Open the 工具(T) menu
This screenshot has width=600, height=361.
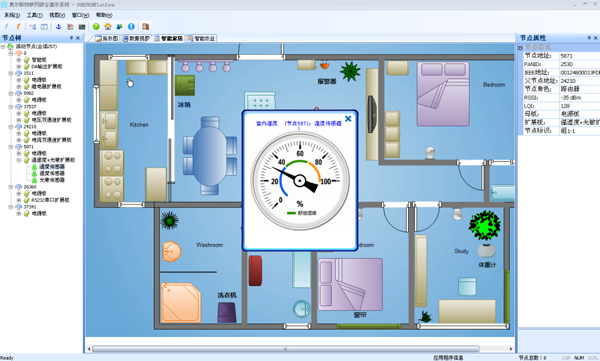34,15
